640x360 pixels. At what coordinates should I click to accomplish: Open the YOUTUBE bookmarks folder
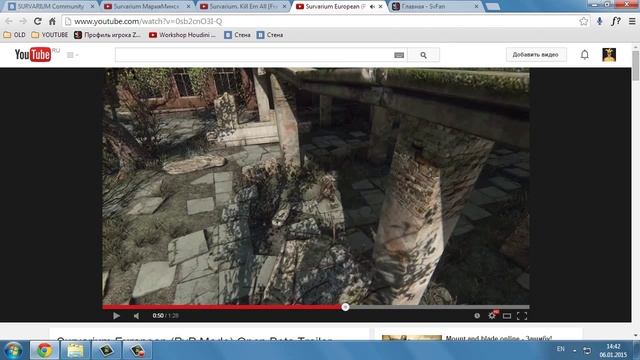(x=50, y=35)
